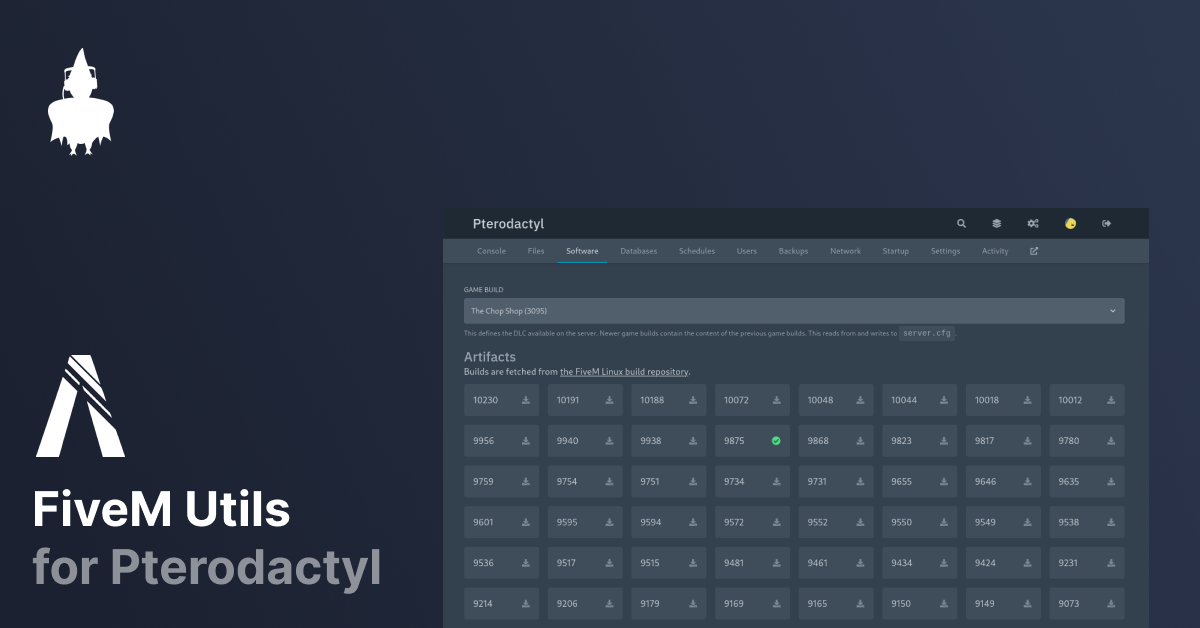The height and width of the screenshot is (628, 1200).
Task: Download artifact build 9646
Action: click(x=1027, y=482)
